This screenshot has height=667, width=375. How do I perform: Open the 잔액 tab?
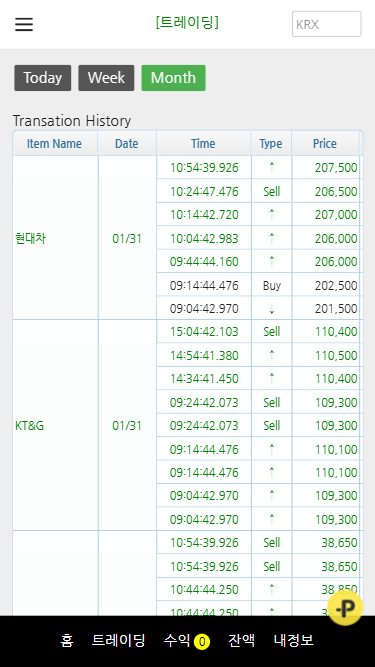pyautogui.click(x=241, y=641)
